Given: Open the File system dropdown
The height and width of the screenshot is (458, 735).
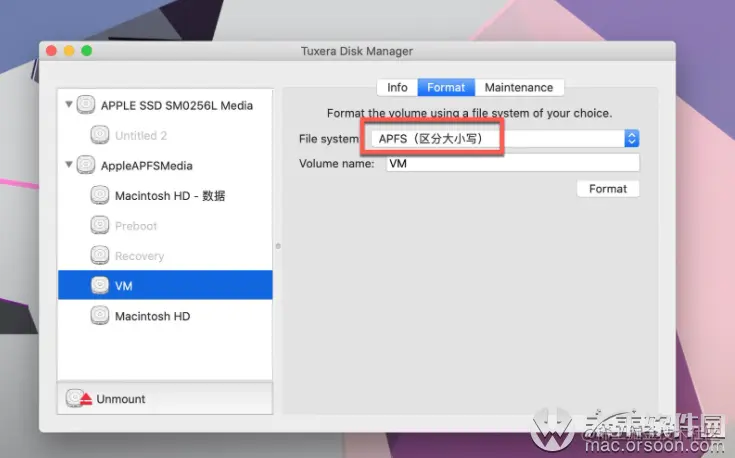Looking at the screenshot, I should point(505,138).
